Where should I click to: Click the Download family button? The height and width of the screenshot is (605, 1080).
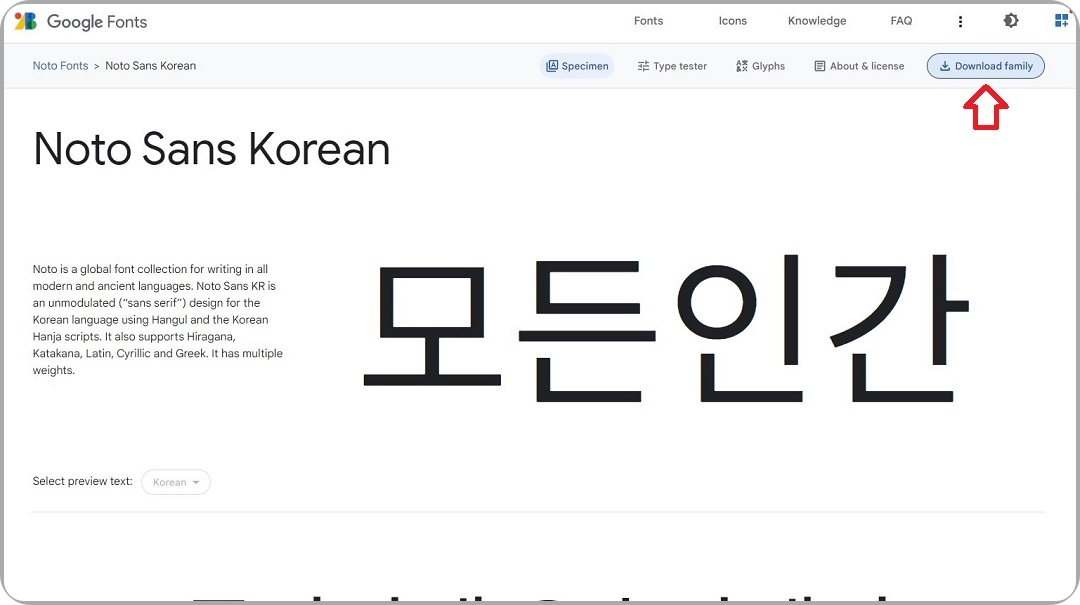986,66
